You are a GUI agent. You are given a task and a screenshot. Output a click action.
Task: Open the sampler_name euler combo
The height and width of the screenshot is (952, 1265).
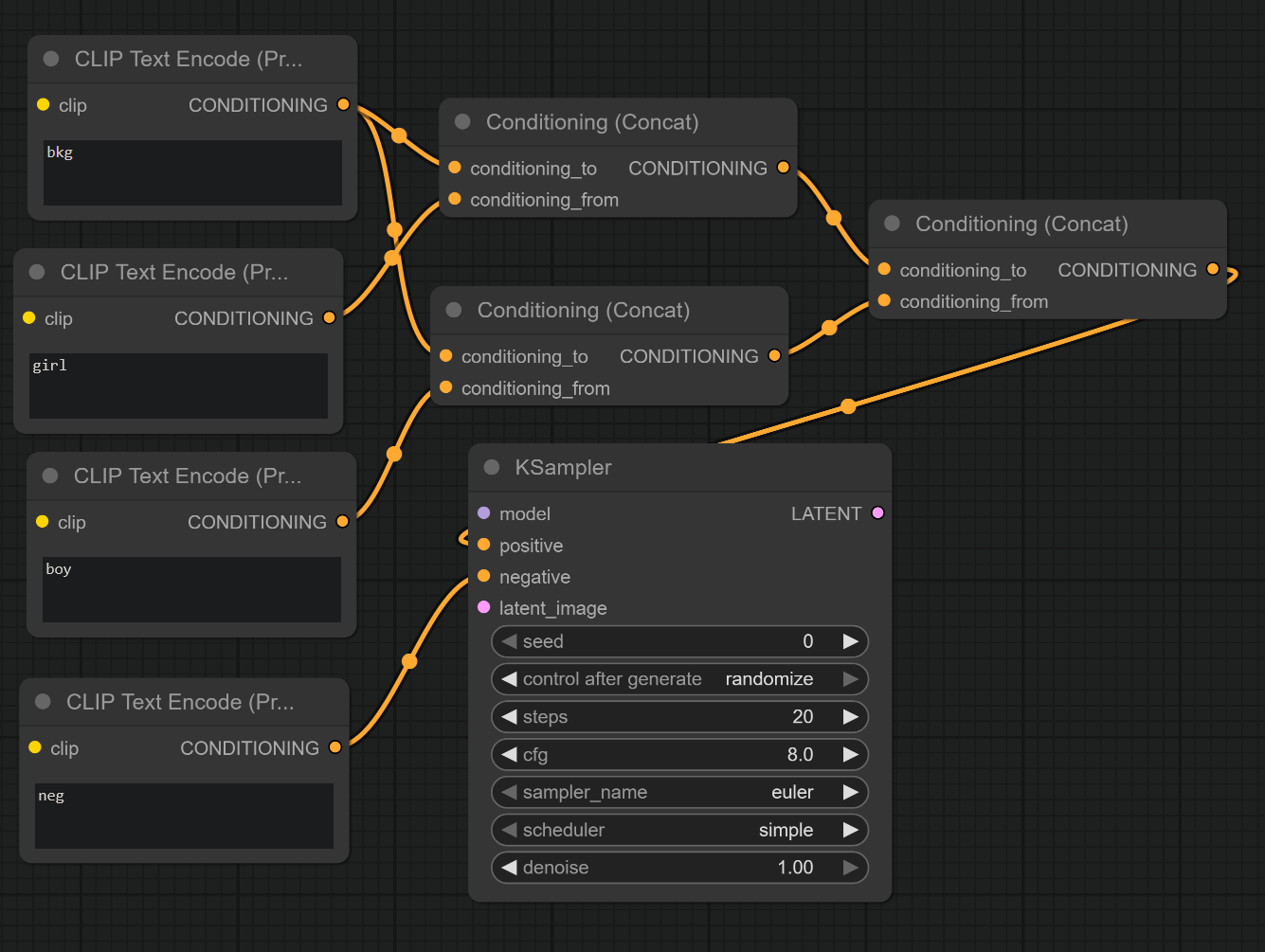679,792
